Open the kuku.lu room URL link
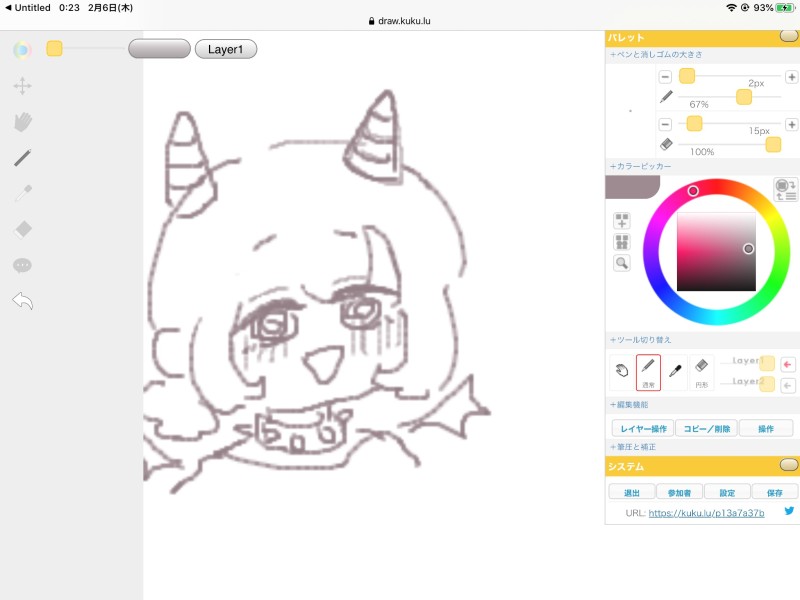Screen dimensions: 800x600 [x=706, y=513]
